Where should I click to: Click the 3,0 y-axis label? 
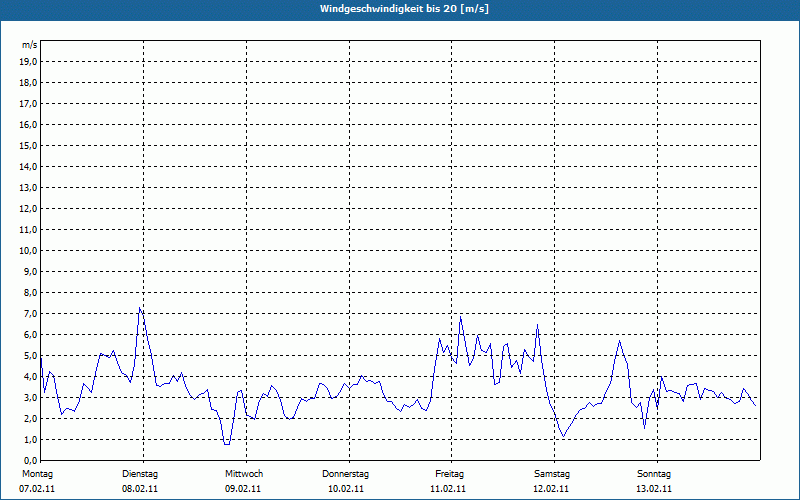tap(30, 397)
